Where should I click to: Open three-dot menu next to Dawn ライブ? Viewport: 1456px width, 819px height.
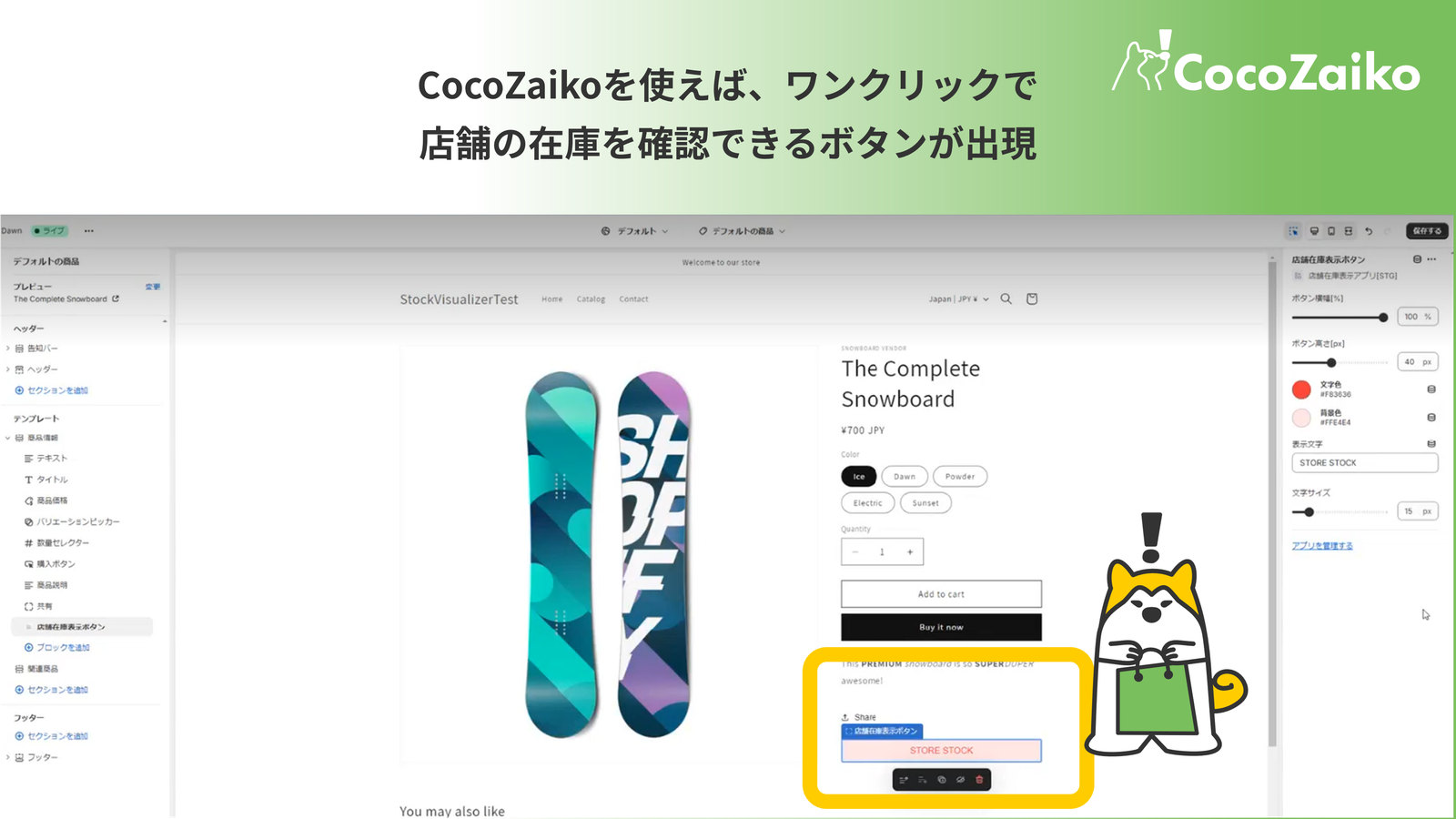click(88, 231)
